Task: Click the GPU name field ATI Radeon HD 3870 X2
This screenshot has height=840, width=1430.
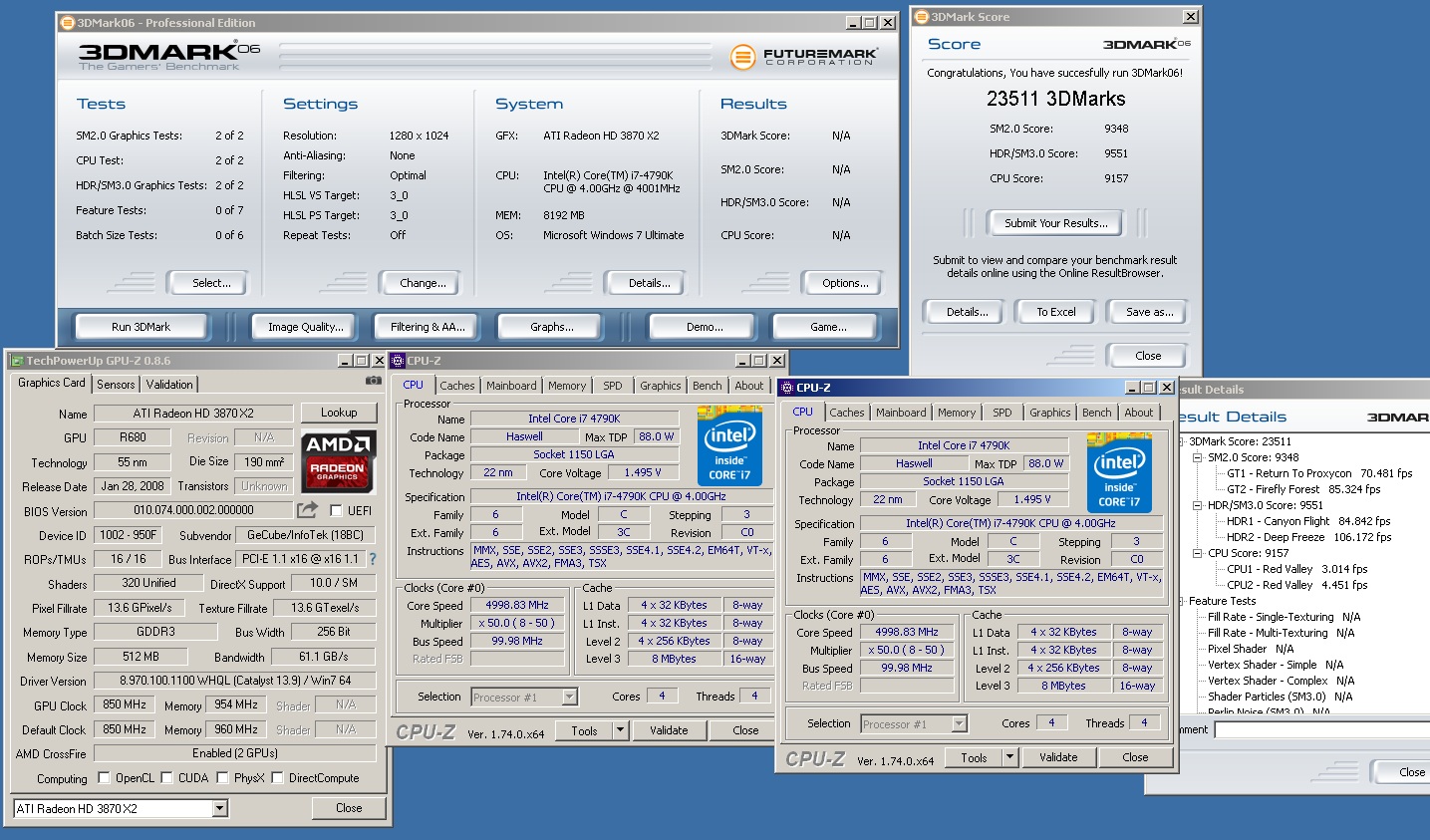Action: (x=193, y=414)
